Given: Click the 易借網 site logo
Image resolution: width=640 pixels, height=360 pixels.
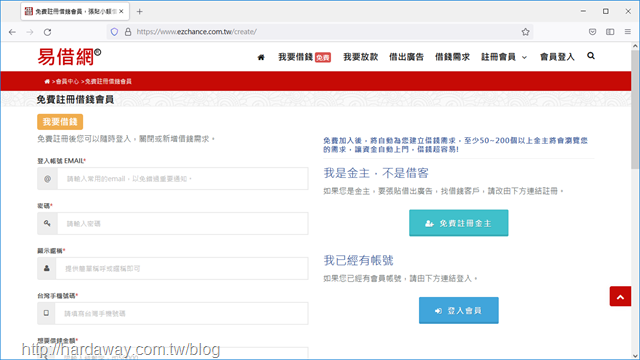Looking at the screenshot, I should pos(69,57).
